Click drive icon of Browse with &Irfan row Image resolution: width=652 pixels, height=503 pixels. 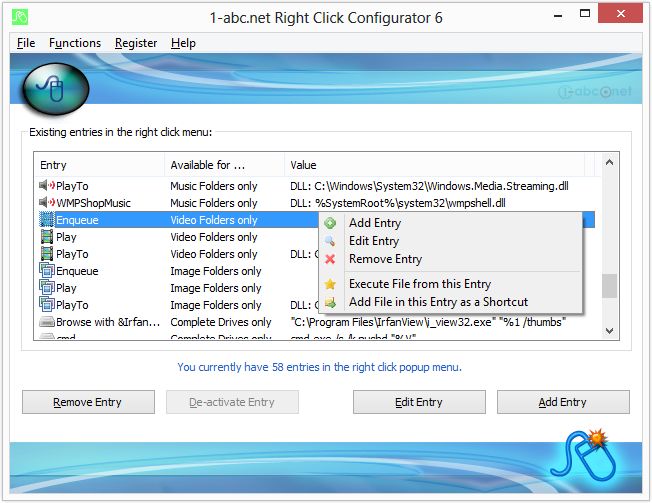[47, 322]
